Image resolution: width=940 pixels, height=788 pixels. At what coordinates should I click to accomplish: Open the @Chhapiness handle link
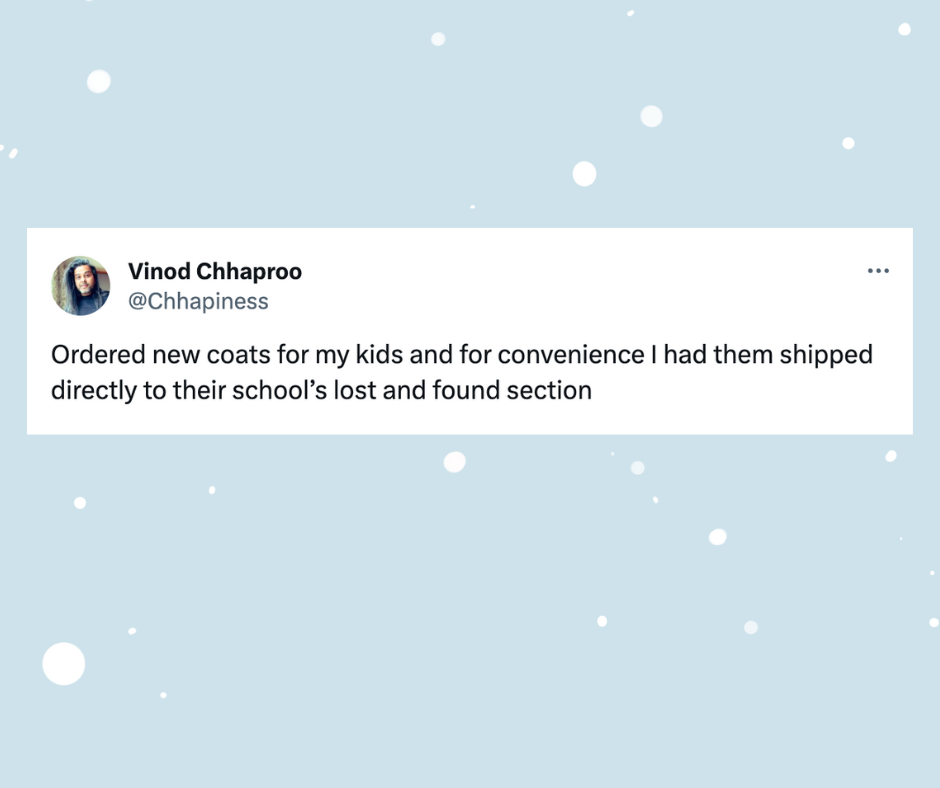coord(198,301)
